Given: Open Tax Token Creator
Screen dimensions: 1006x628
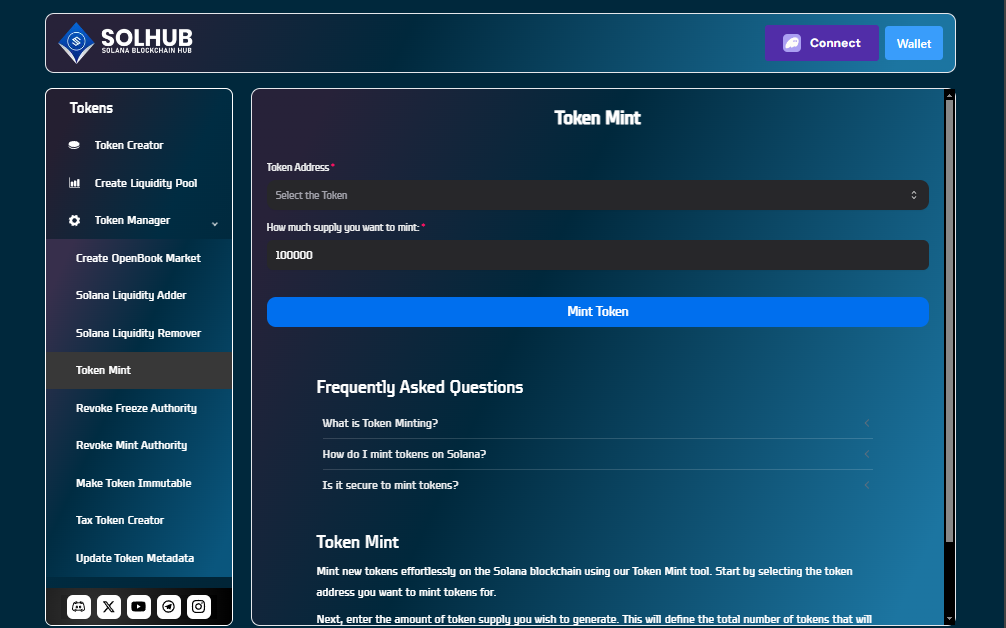Looking at the screenshot, I should [119, 520].
